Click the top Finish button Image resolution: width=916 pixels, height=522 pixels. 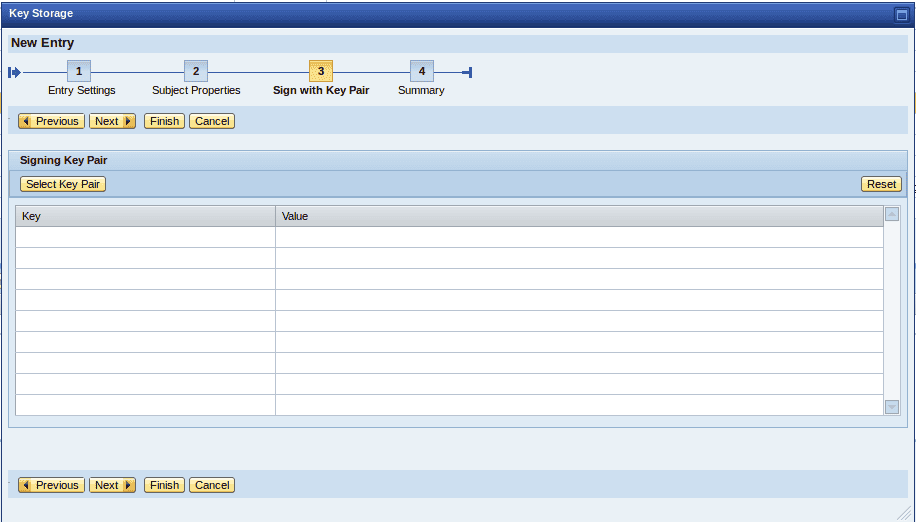click(164, 121)
